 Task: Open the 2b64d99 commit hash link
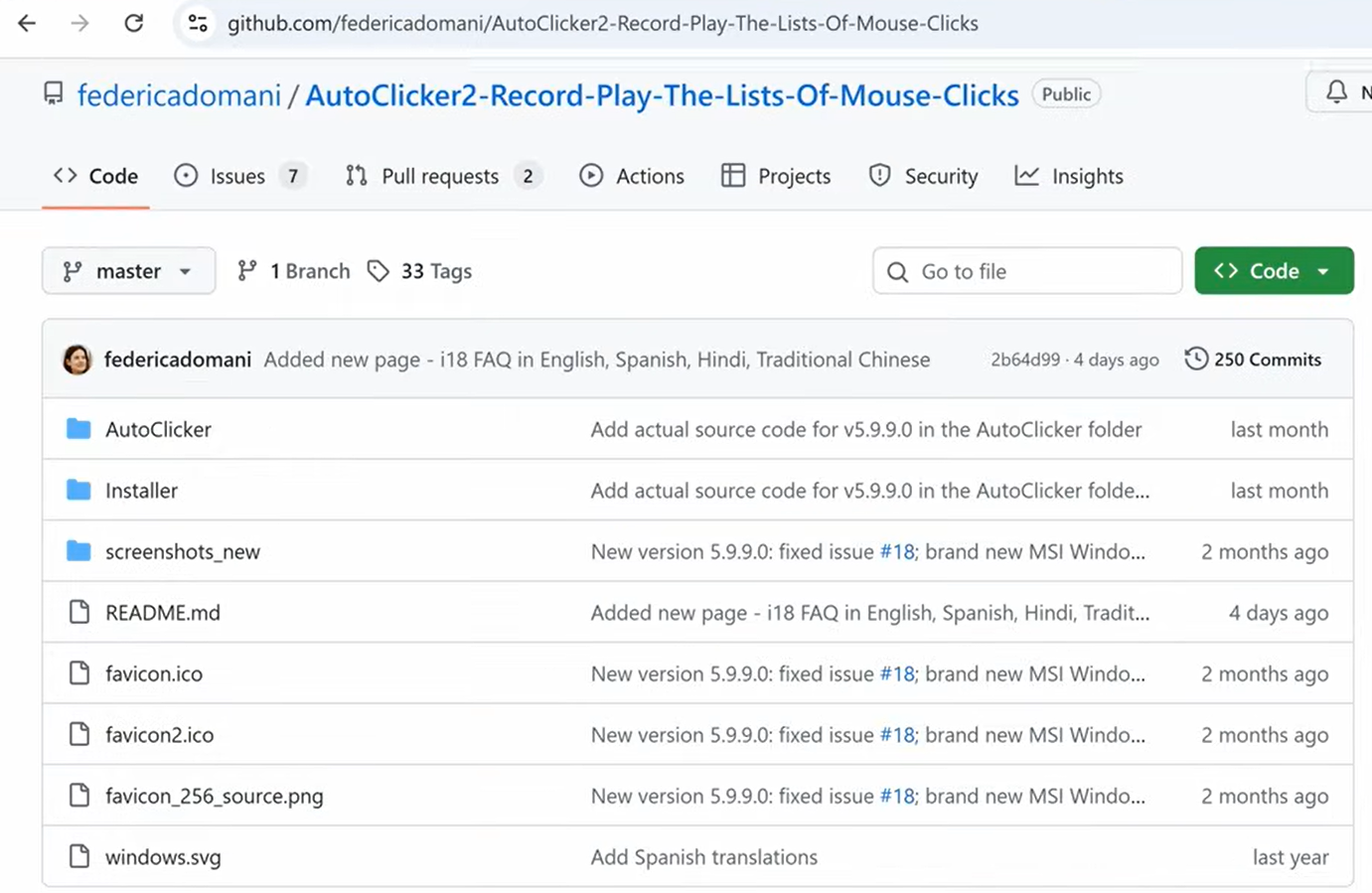(x=1024, y=360)
